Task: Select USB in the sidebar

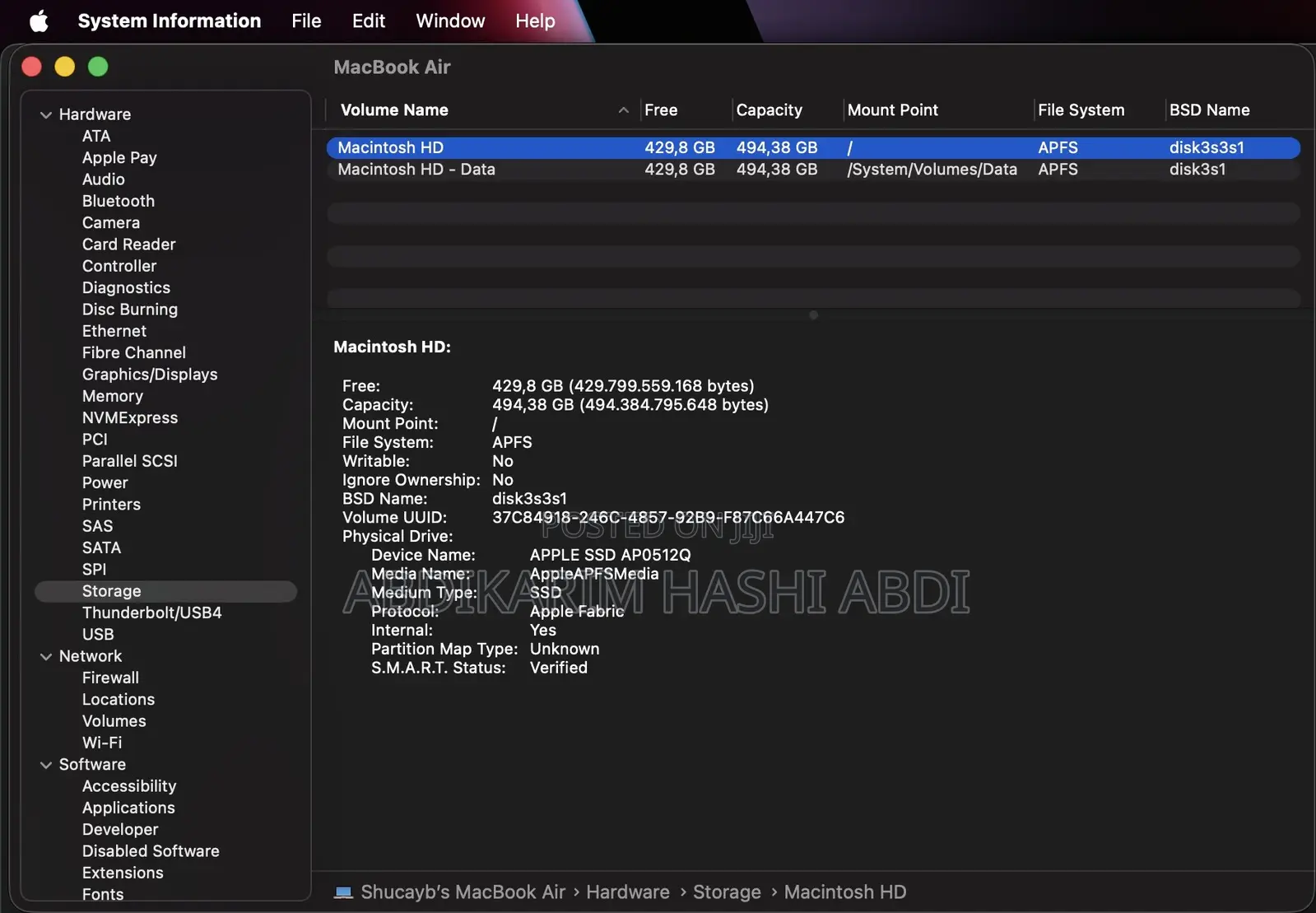Action: [x=98, y=635]
